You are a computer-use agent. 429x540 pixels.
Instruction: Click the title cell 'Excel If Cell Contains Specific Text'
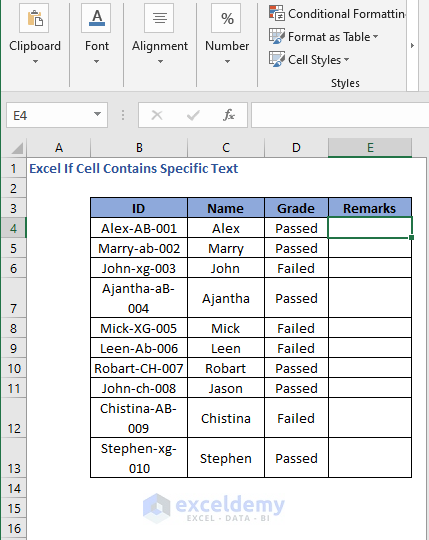134,168
